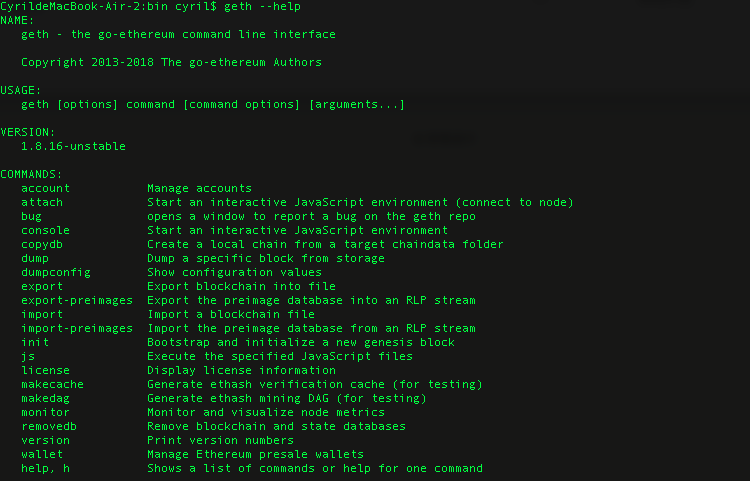Click the version string 1.8.16-unstable

click(73, 146)
